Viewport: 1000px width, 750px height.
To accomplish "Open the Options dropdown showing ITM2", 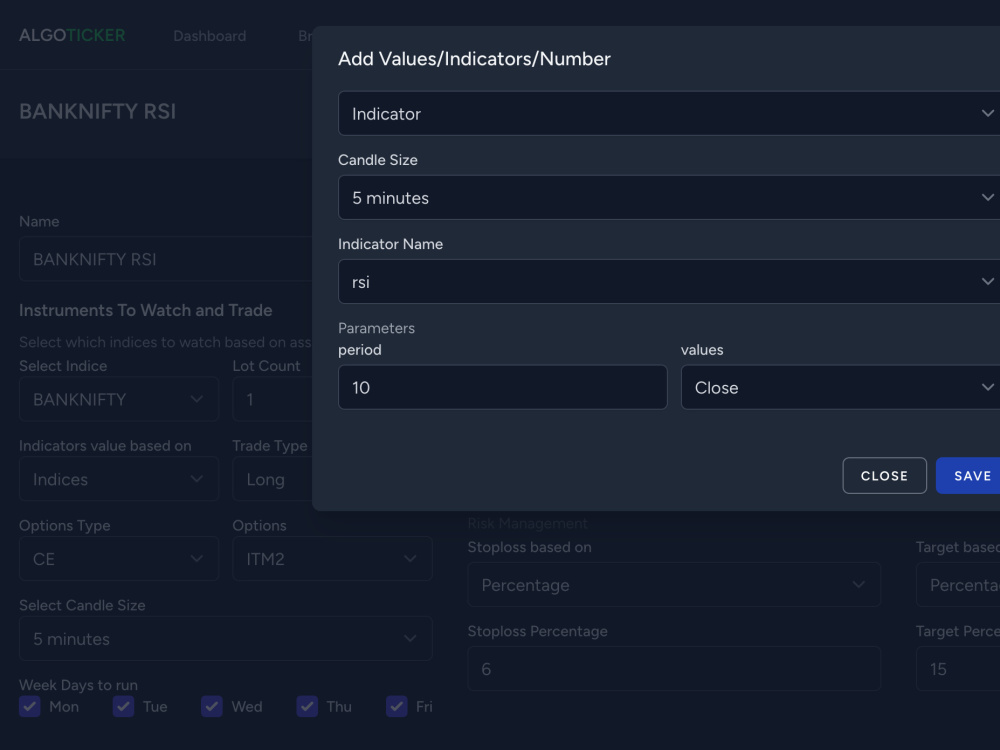I will click(x=332, y=559).
